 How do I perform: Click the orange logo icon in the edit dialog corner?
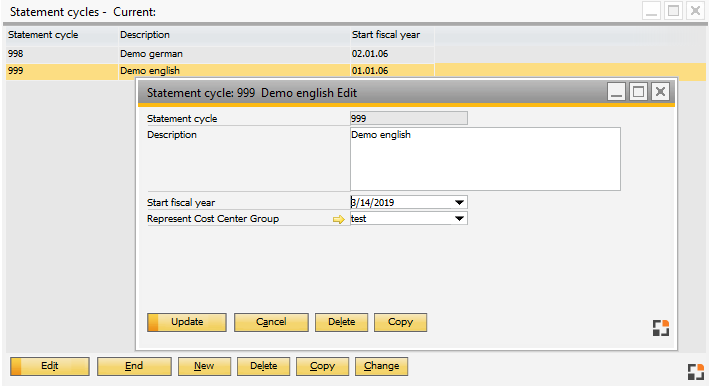[x=661, y=328]
